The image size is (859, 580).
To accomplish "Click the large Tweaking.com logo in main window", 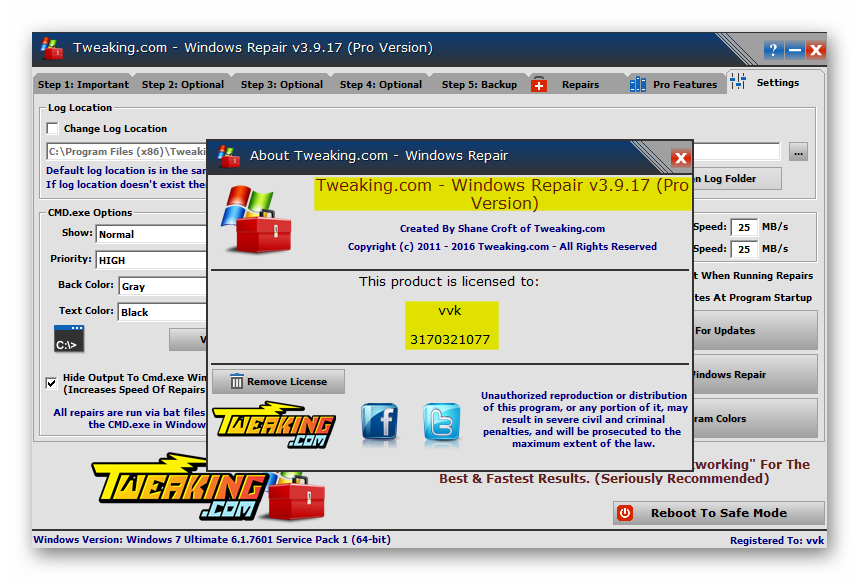I will (x=181, y=486).
